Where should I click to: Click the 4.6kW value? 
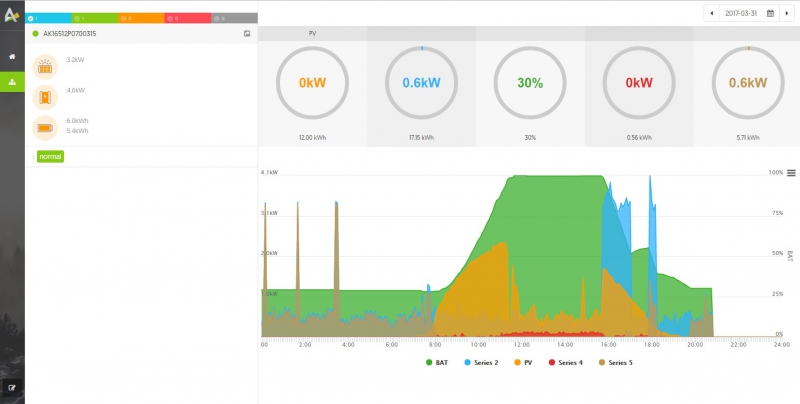coord(76,90)
